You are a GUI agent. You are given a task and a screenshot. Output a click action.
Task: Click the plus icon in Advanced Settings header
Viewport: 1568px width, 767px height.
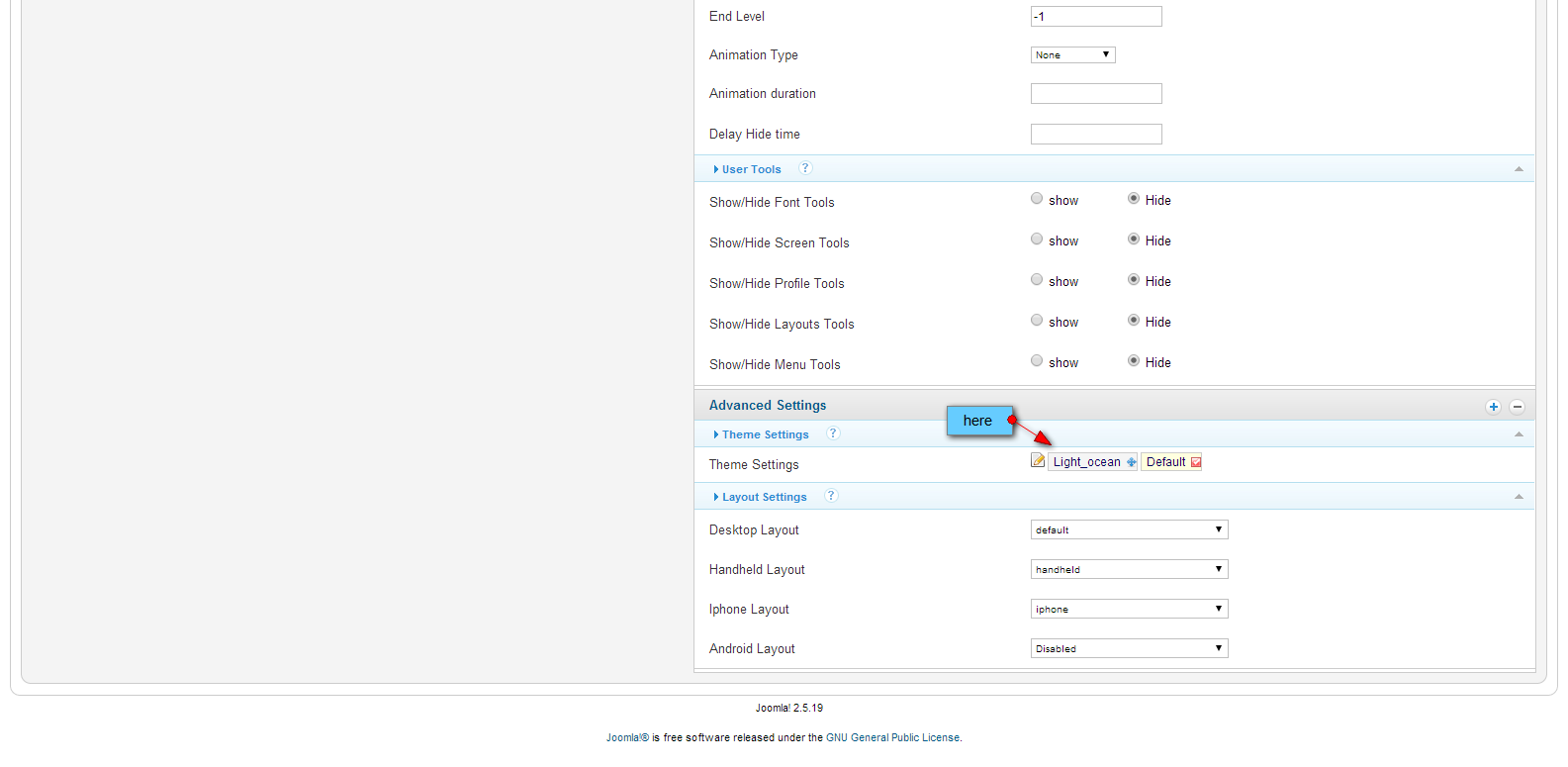point(1494,407)
